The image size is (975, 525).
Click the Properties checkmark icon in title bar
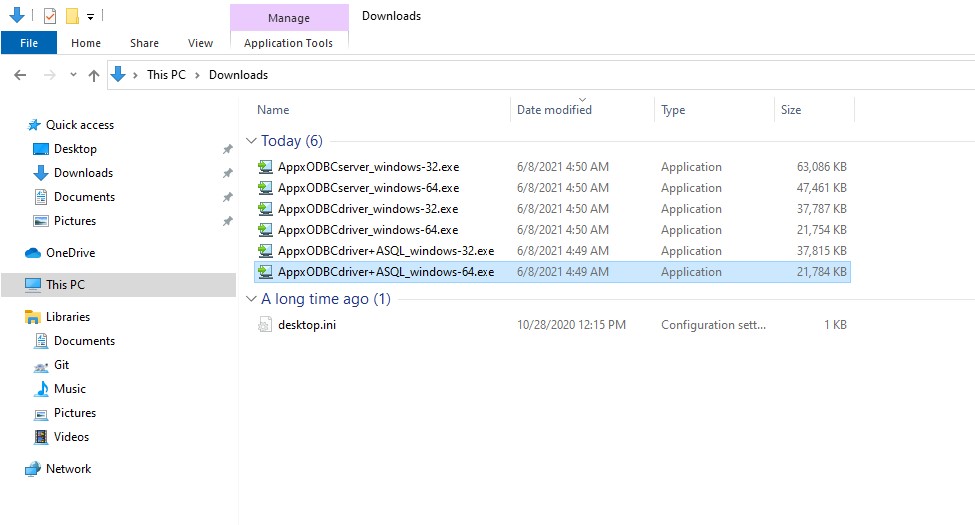pyautogui.click(x=50, y=16)
